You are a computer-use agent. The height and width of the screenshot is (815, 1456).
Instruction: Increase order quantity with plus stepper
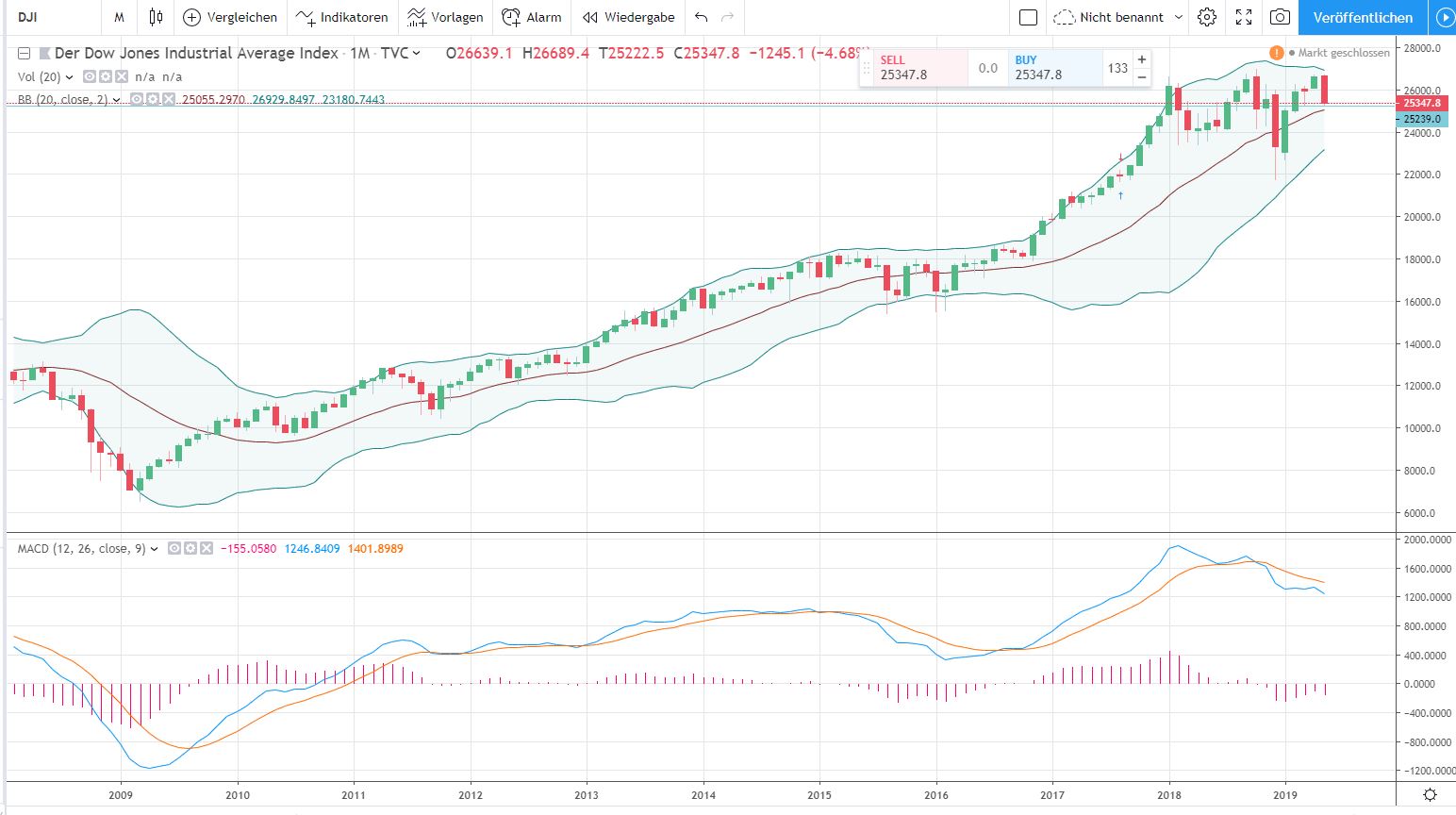pos(1142,59)
